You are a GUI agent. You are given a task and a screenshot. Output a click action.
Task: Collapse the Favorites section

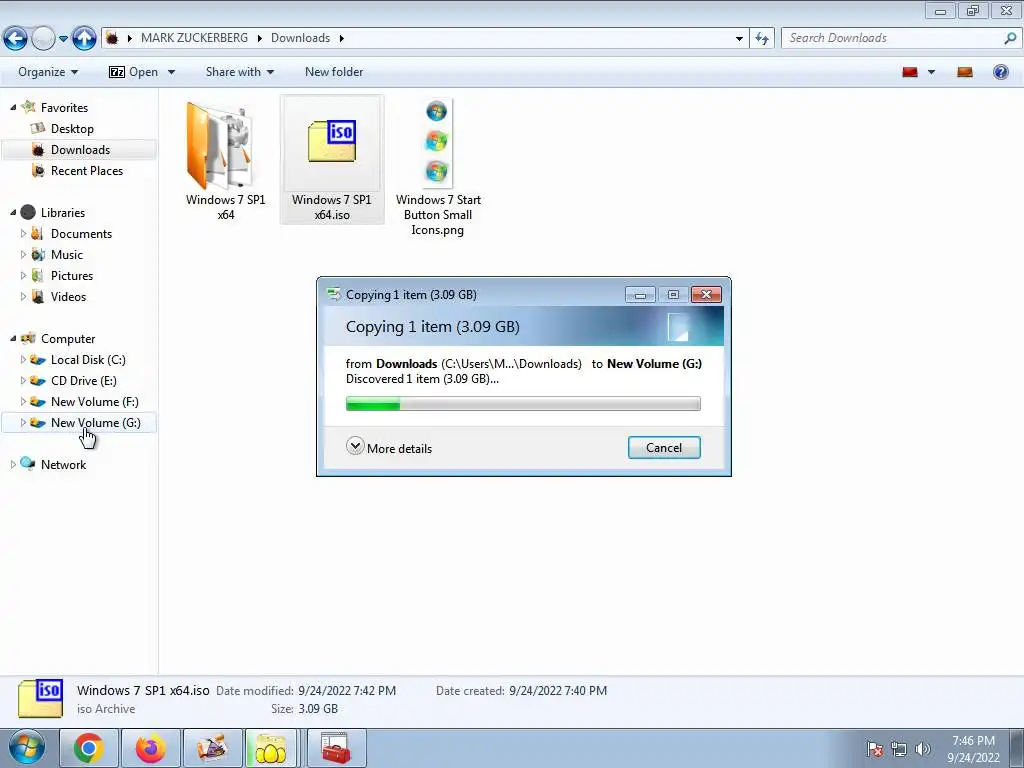tap(13, 108)
